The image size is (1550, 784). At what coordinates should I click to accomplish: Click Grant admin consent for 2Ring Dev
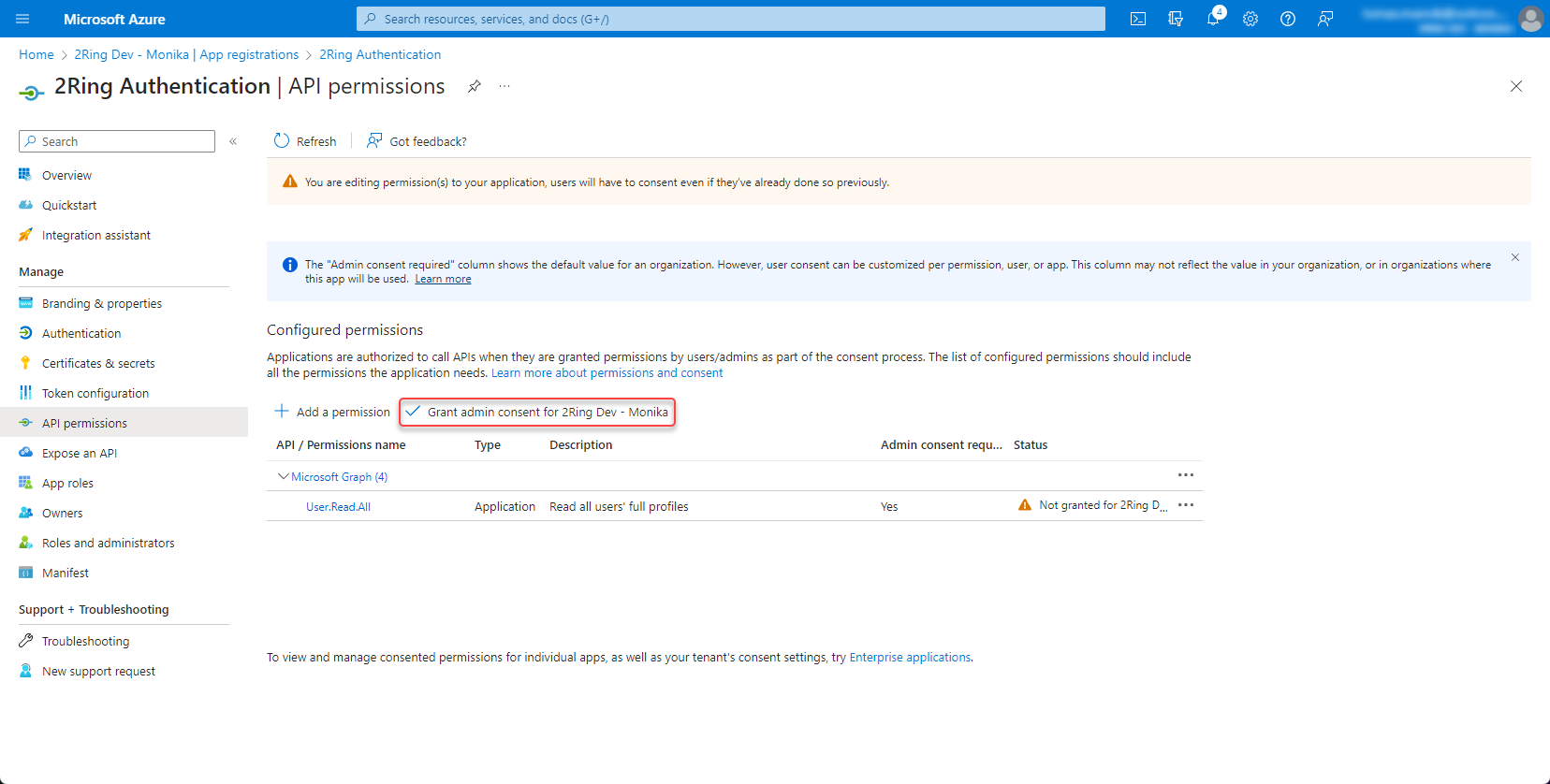[x=537, y=412]
